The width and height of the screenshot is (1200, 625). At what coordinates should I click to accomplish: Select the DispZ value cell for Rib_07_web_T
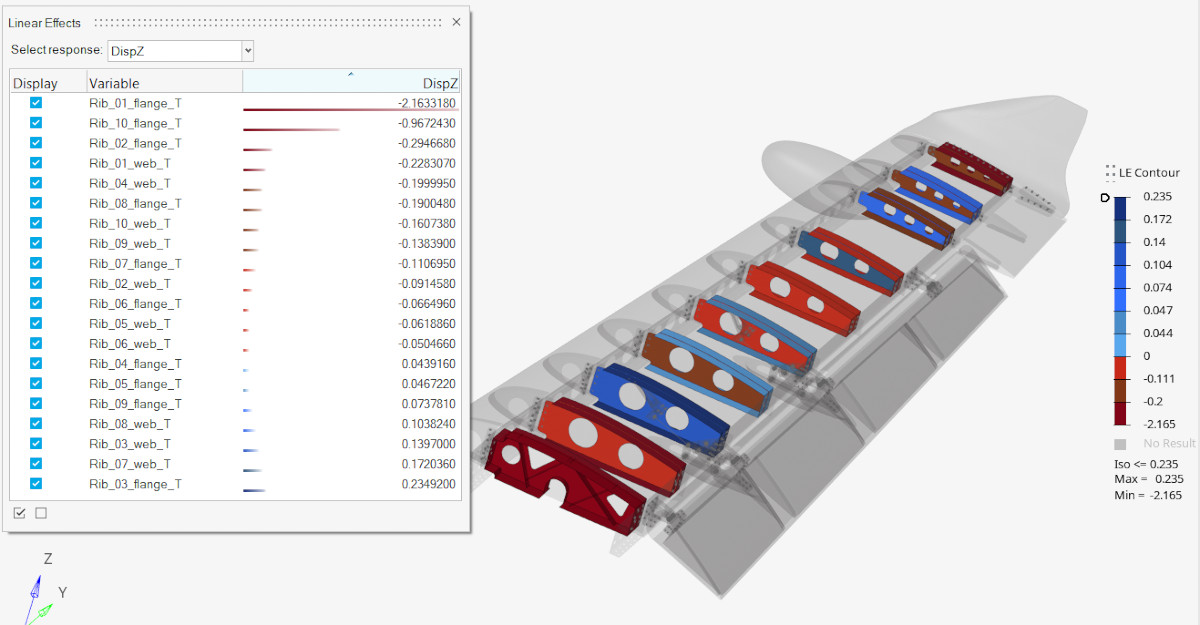430,463
